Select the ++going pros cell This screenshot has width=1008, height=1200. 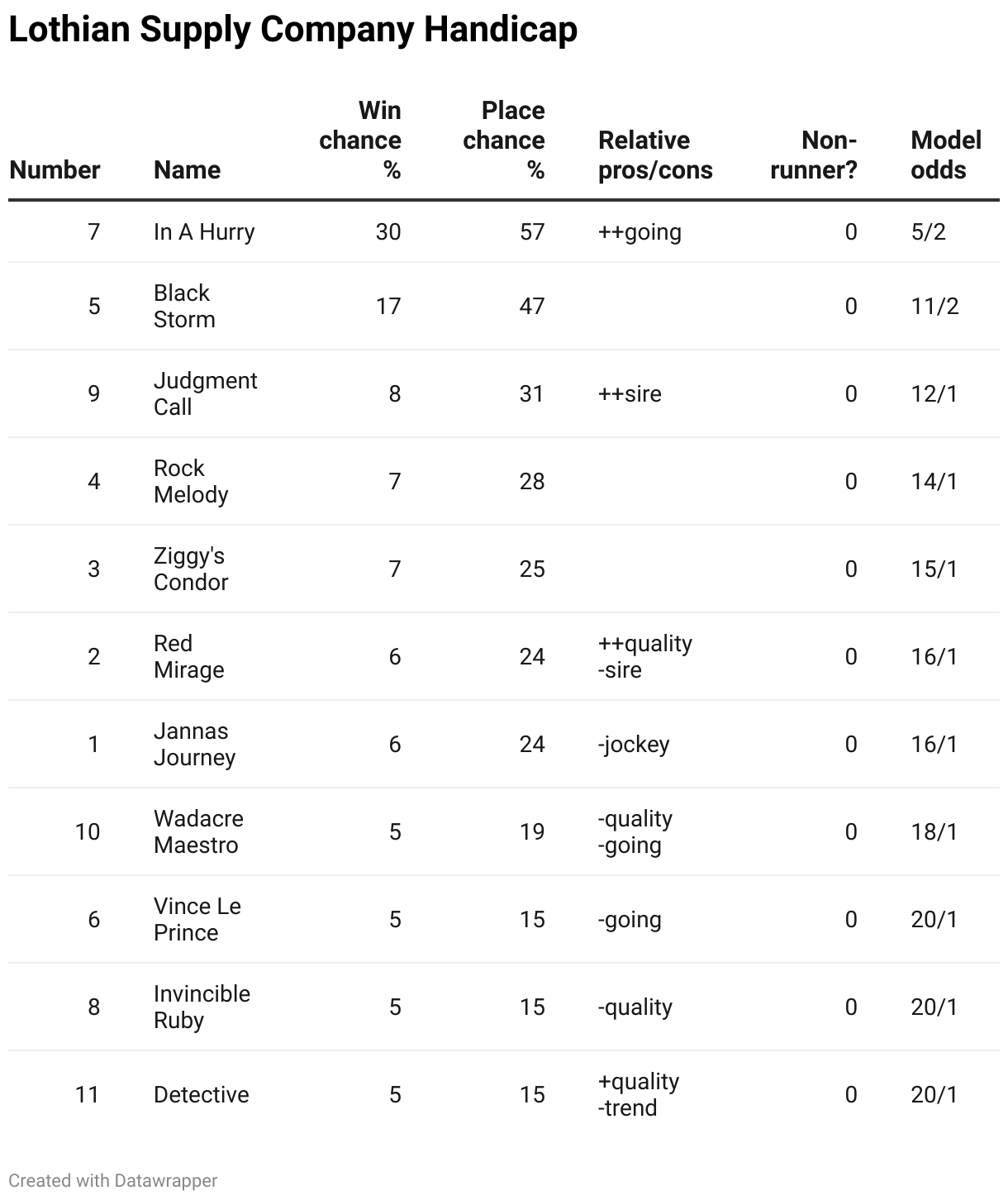(640, 231)
